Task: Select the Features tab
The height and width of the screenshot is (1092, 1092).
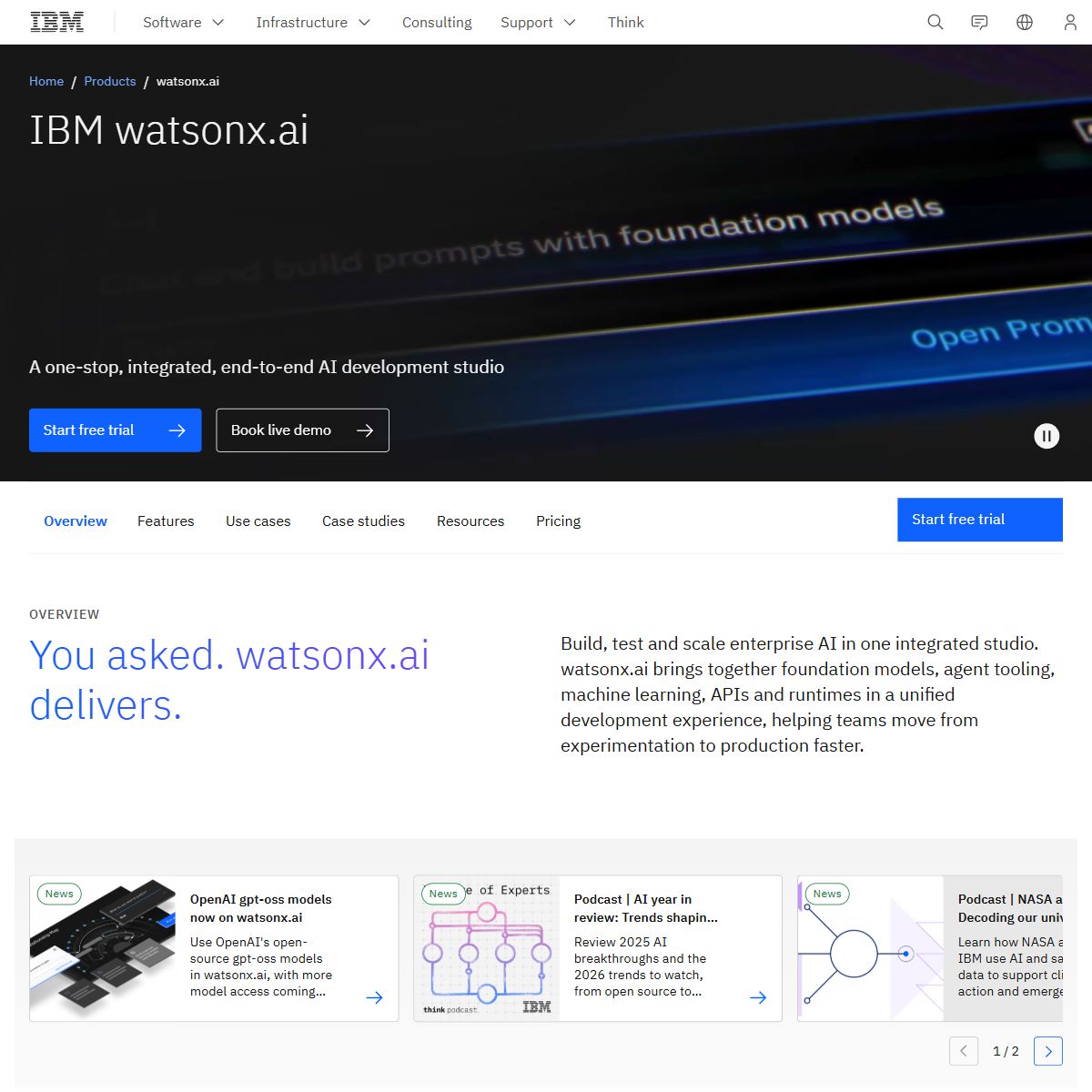Action: coord(166,521)
